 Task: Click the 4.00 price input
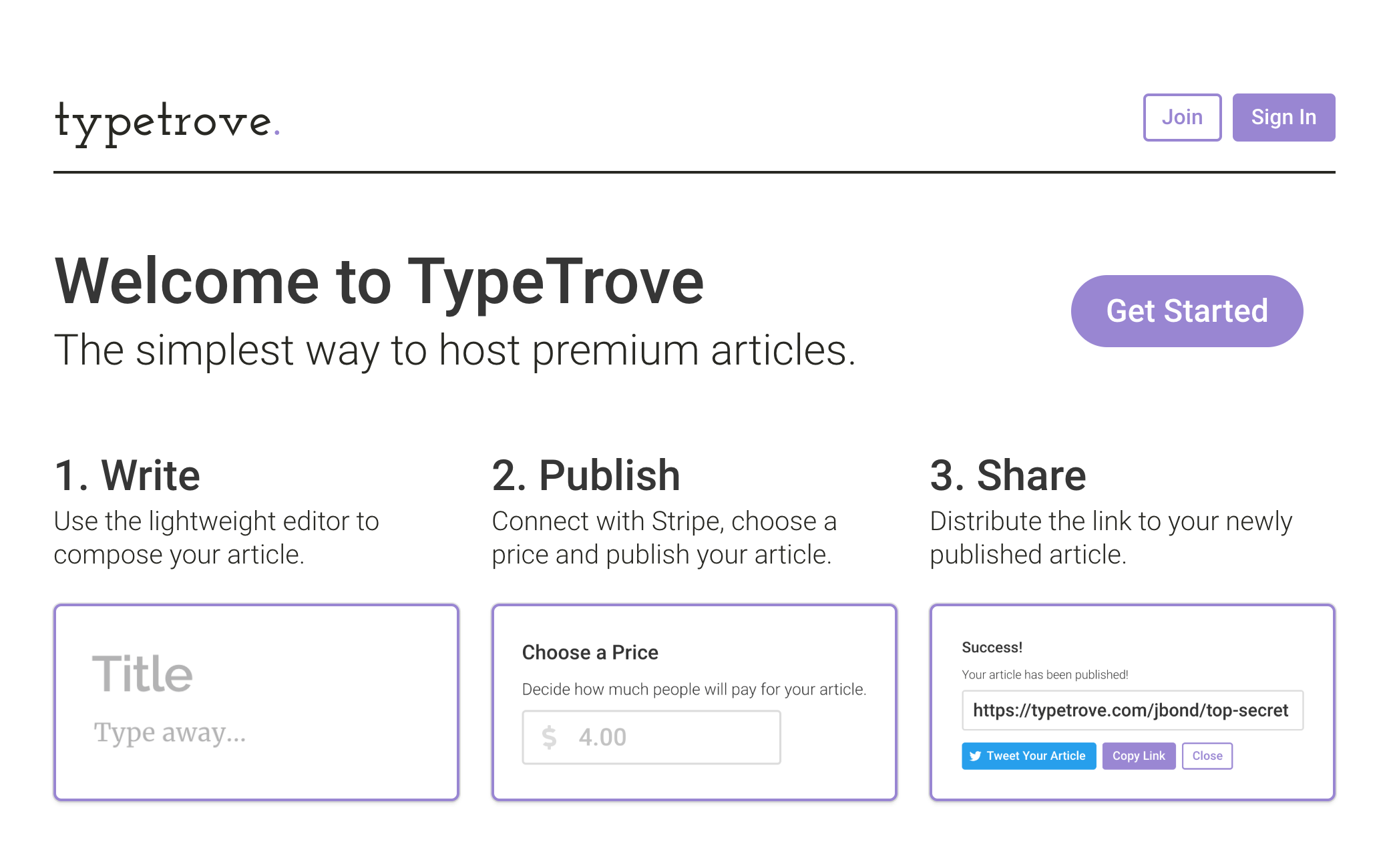(x=668, y=737)
